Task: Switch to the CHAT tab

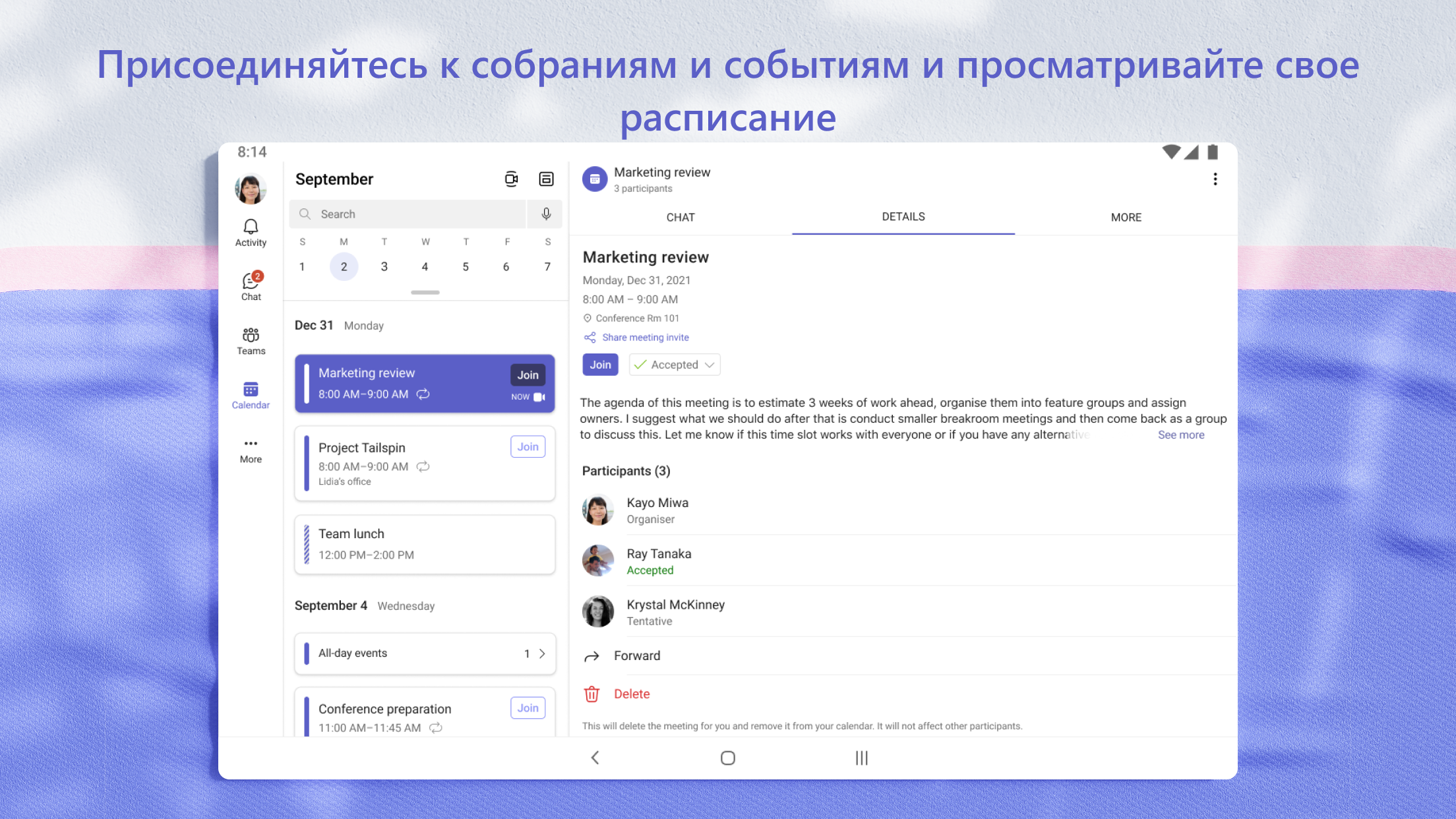Action: pyautogui.click(x=681, y=217)
